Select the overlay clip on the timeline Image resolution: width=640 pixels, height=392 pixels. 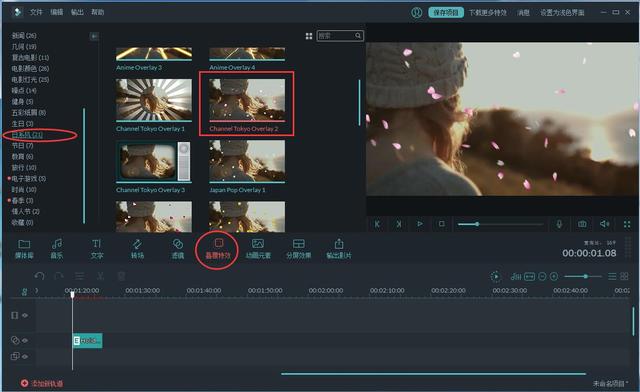pyautogui.click(x=87, y=341)
